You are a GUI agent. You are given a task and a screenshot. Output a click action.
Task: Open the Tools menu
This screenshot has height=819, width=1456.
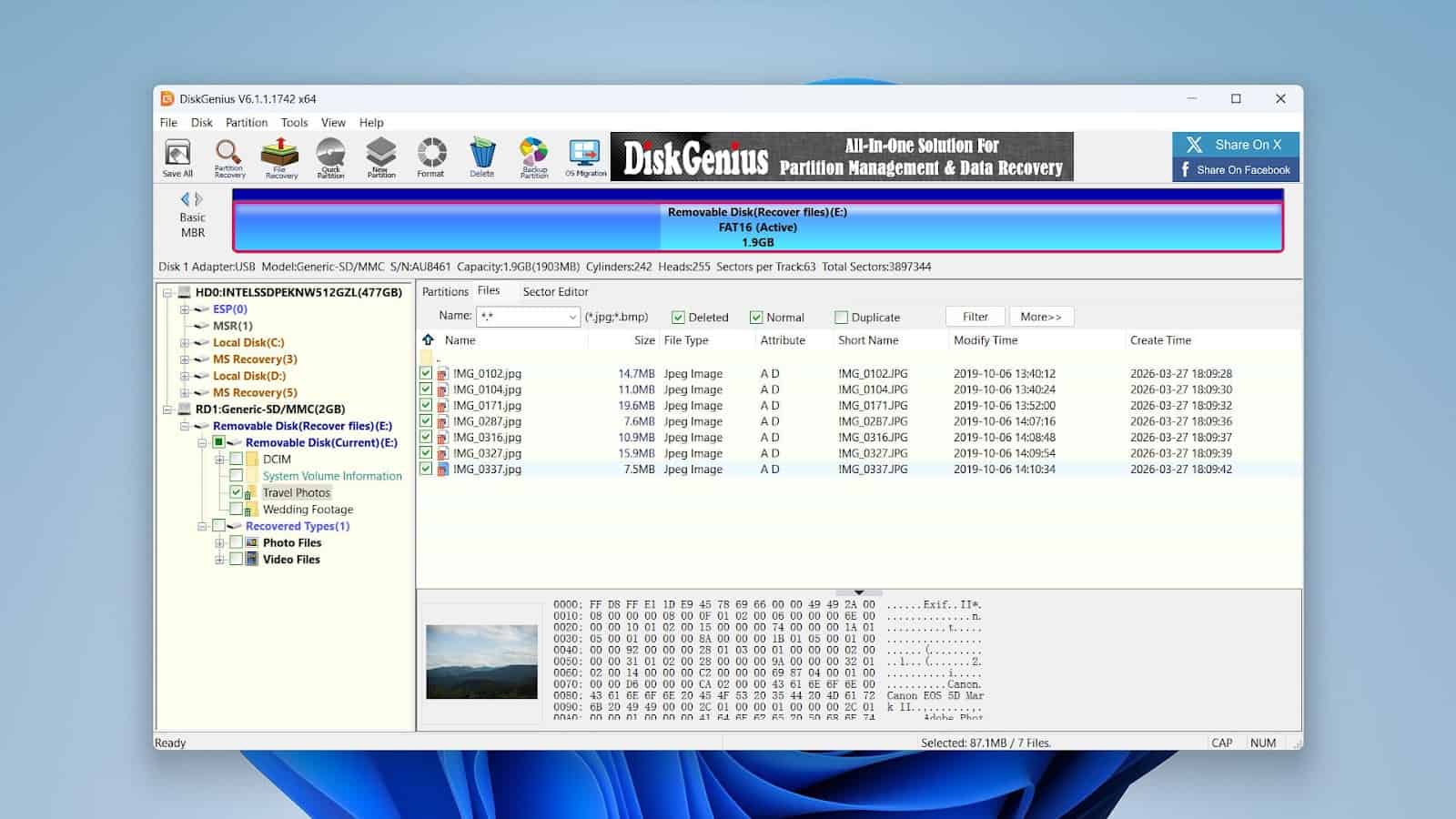click(294, 123)
